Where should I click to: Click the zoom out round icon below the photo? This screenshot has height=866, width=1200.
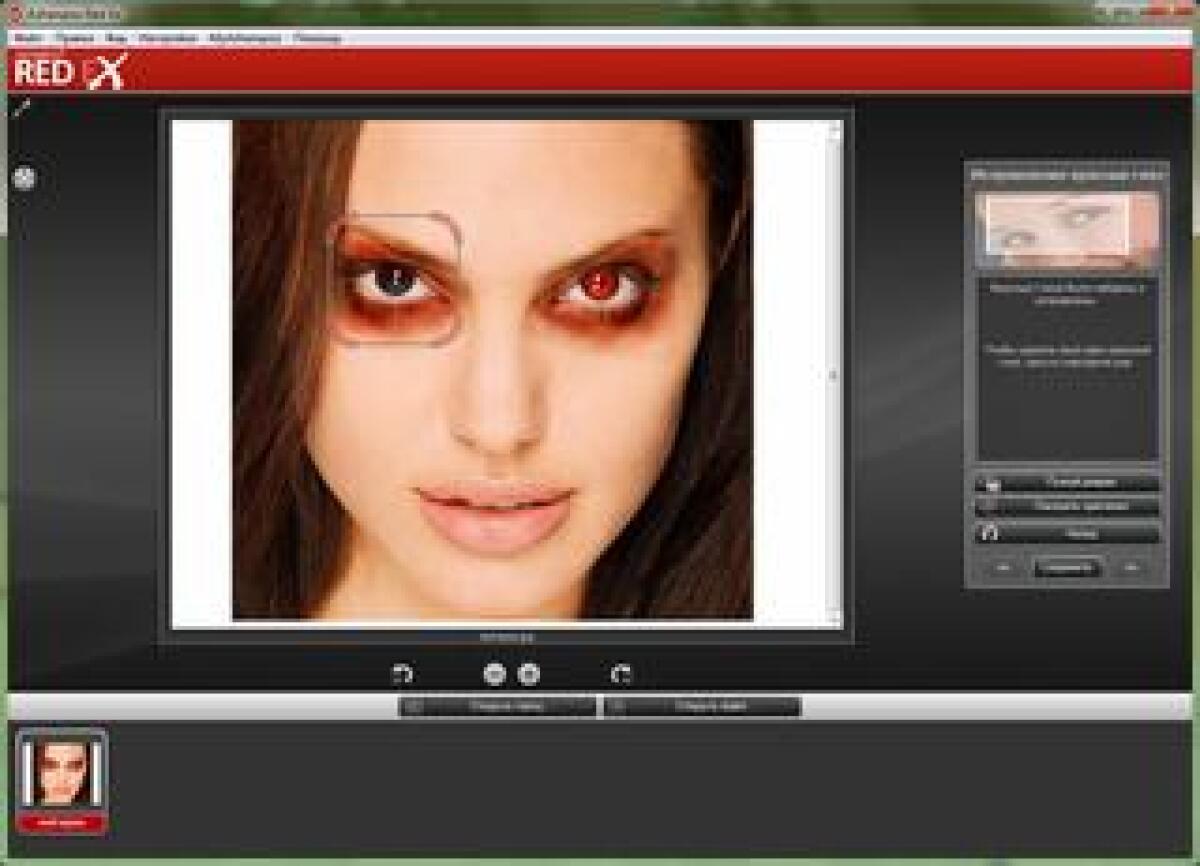click(x=494, y=675)
